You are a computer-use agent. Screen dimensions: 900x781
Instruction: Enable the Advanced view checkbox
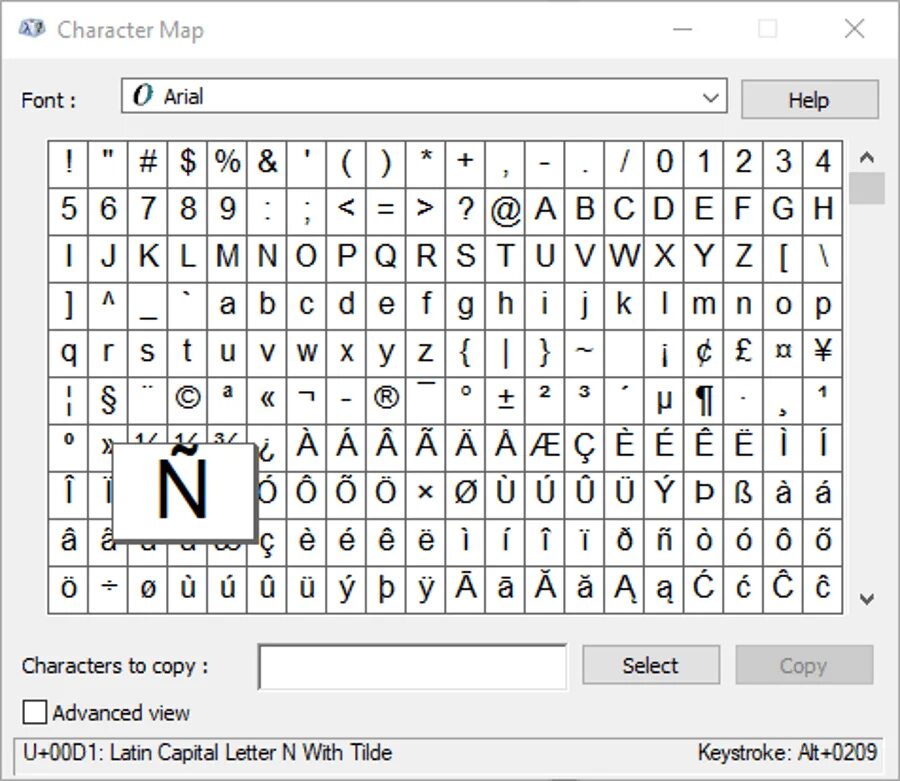34,713
